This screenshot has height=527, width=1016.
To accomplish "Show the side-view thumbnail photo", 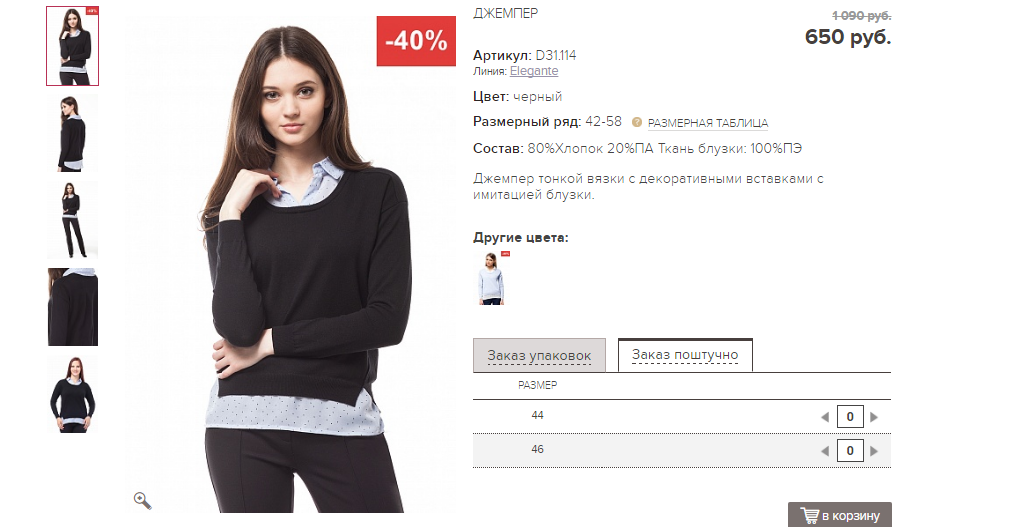I will tap(73, 133).
